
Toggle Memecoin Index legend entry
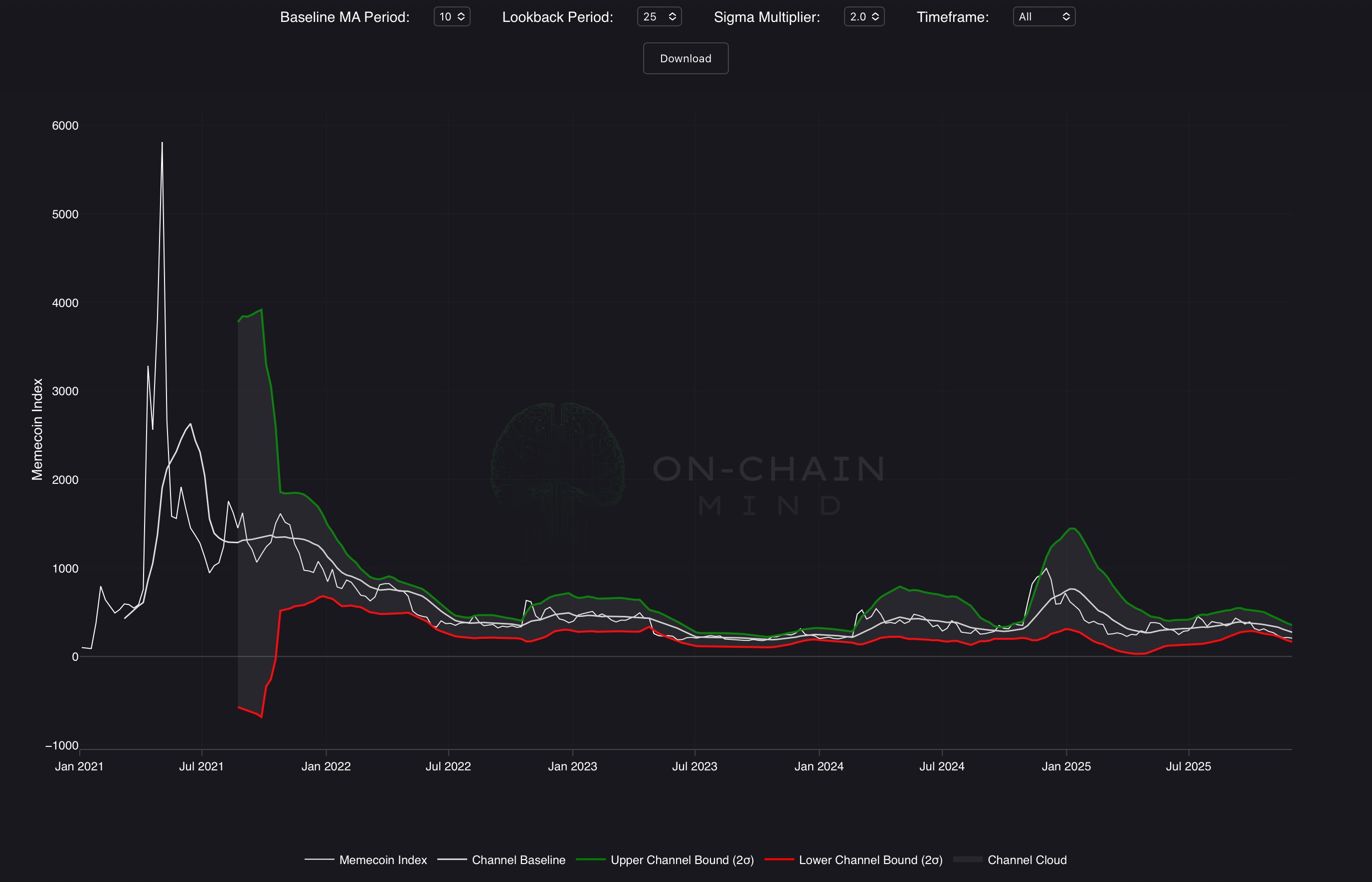(x=383, y=860)
